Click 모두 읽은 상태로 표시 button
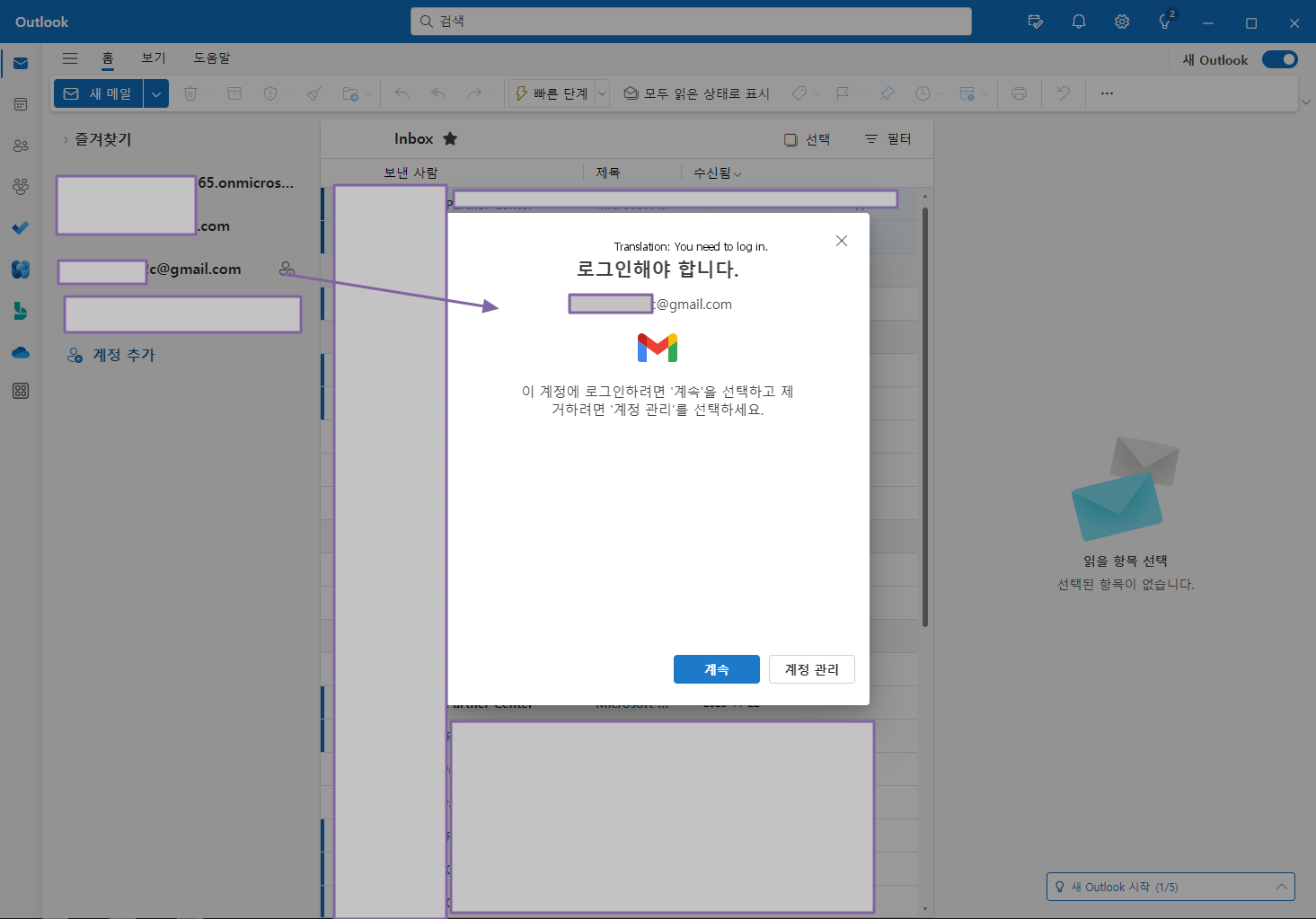This screenshot has height=919, width=1316. pos(696,93)
